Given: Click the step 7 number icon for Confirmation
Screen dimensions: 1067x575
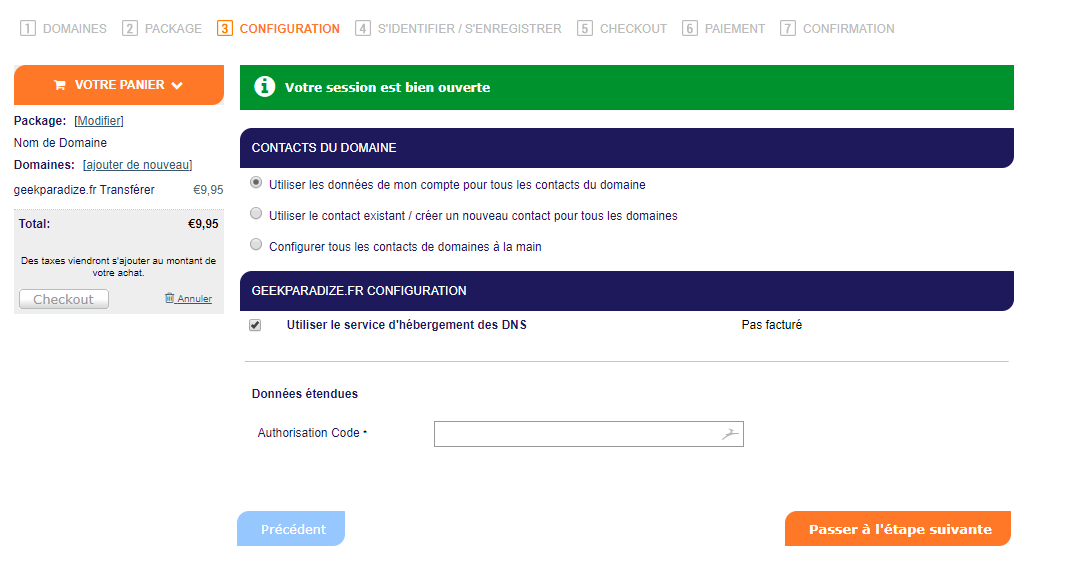Looking at the screenshot, I should pos(788,29).
